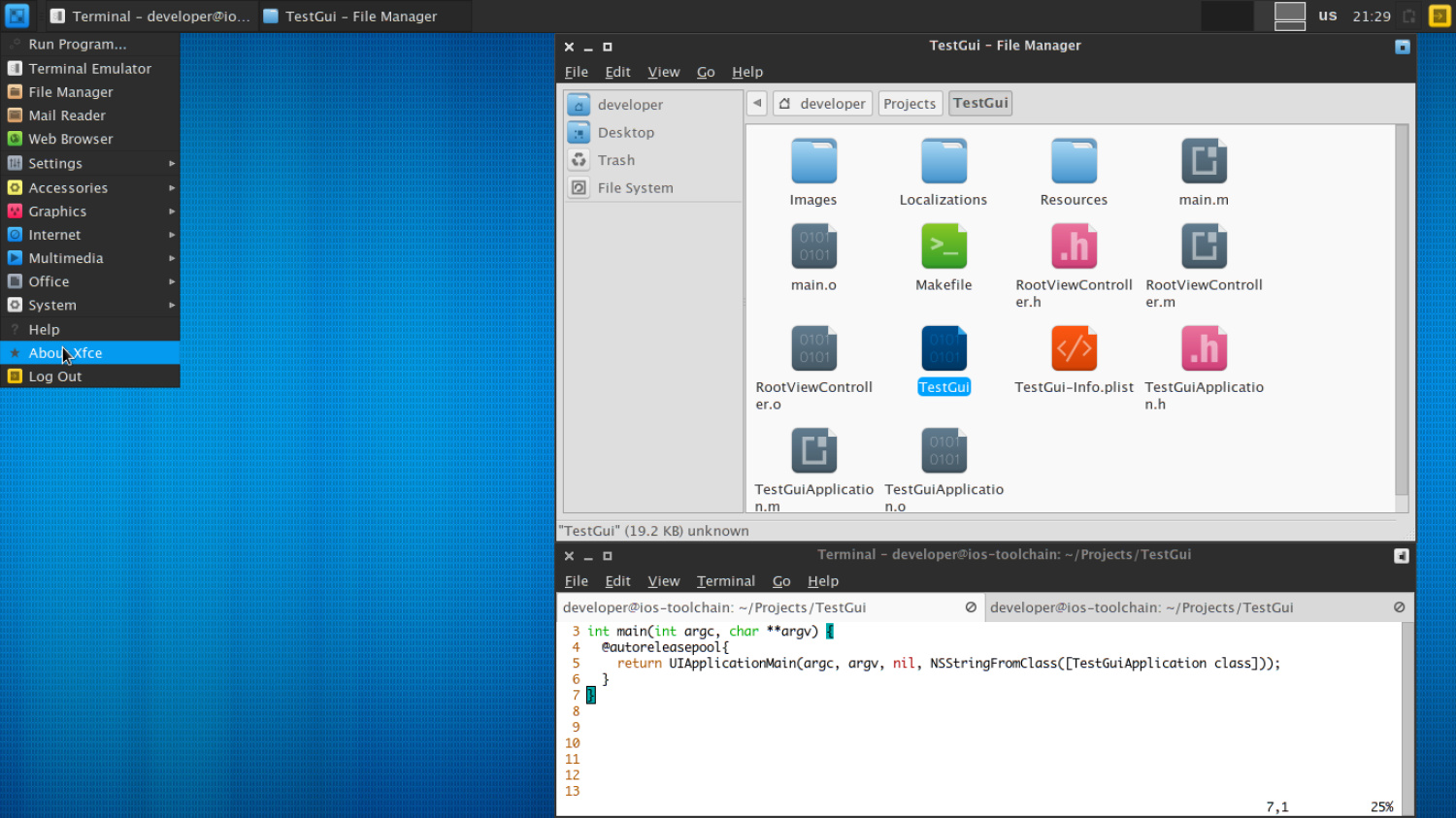This screenshot has width=1456, height=818.
Task: Select About Xfce menu entry
Action: 90,353
